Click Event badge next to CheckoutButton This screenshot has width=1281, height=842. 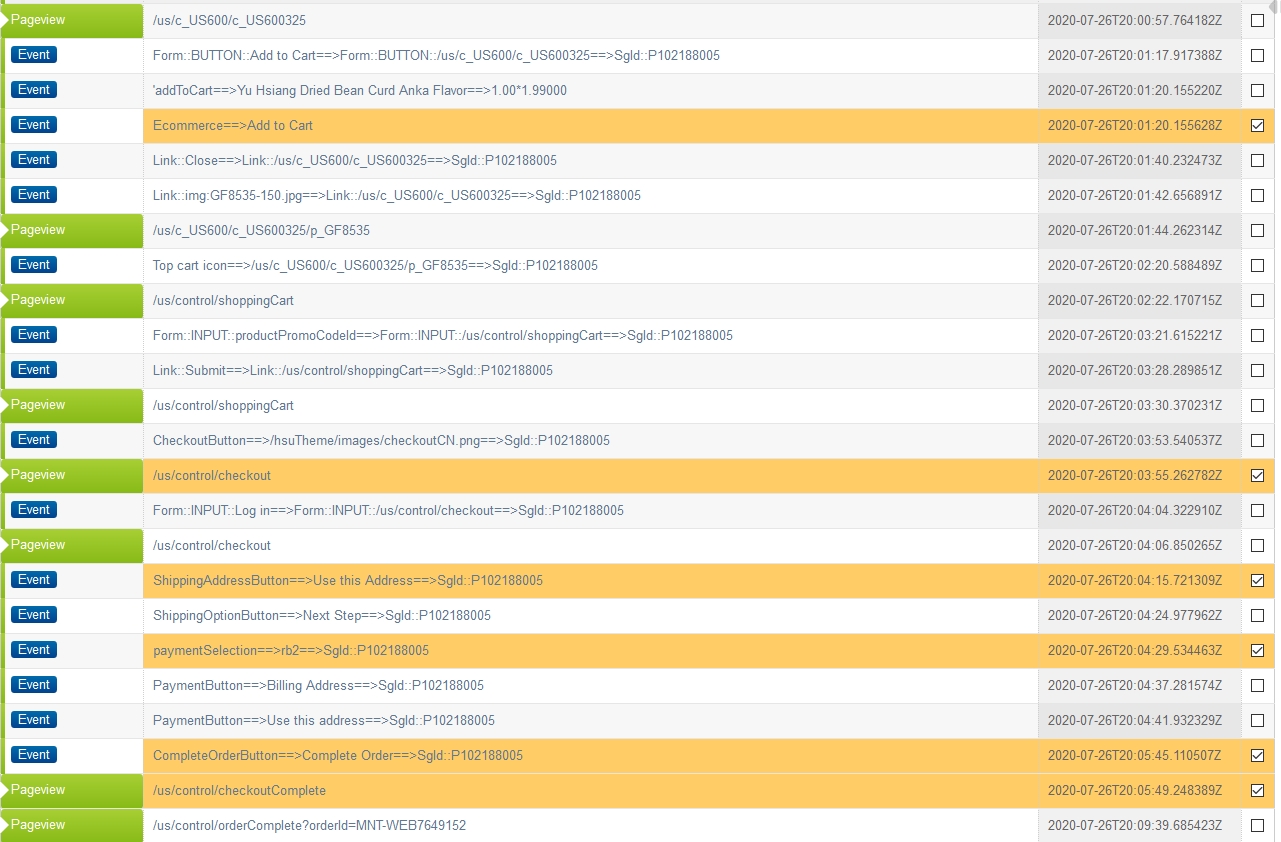click(x=34, y=440)
